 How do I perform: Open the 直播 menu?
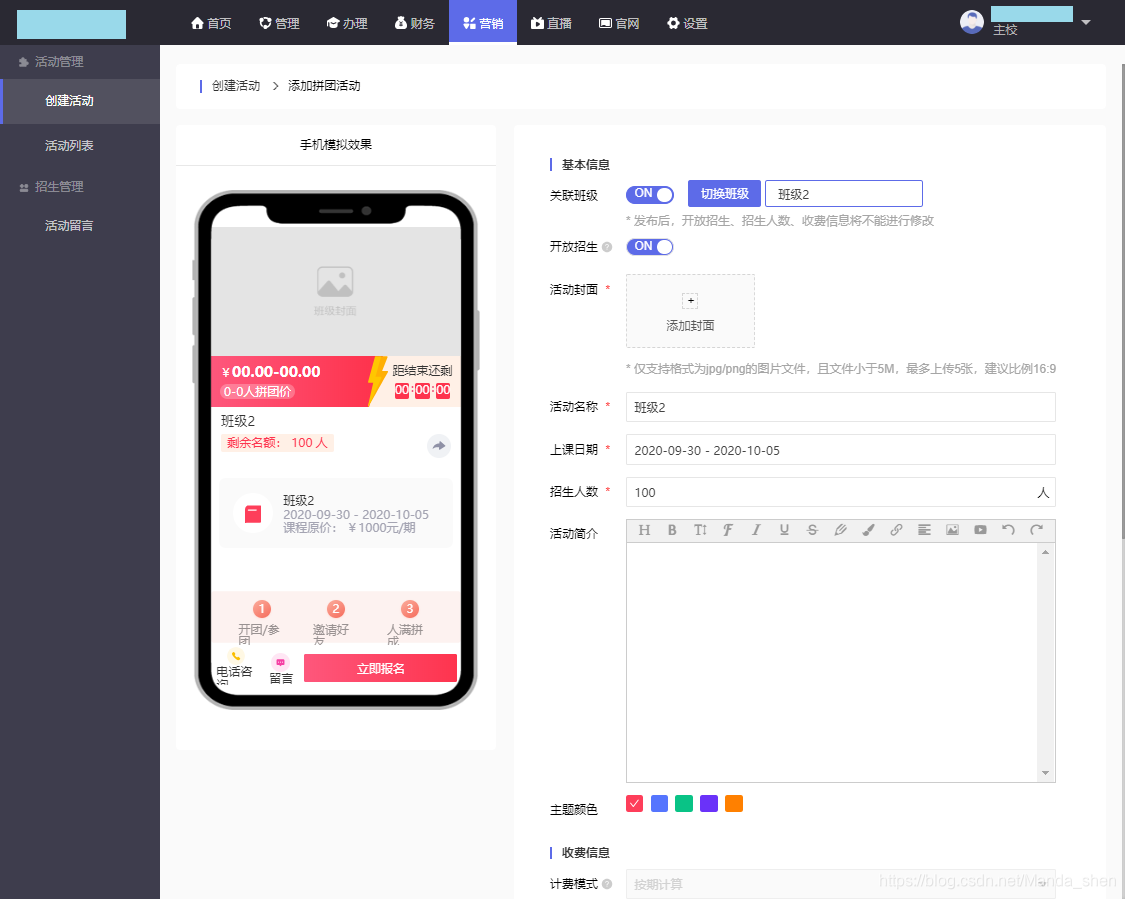click(x=551, y=23)
